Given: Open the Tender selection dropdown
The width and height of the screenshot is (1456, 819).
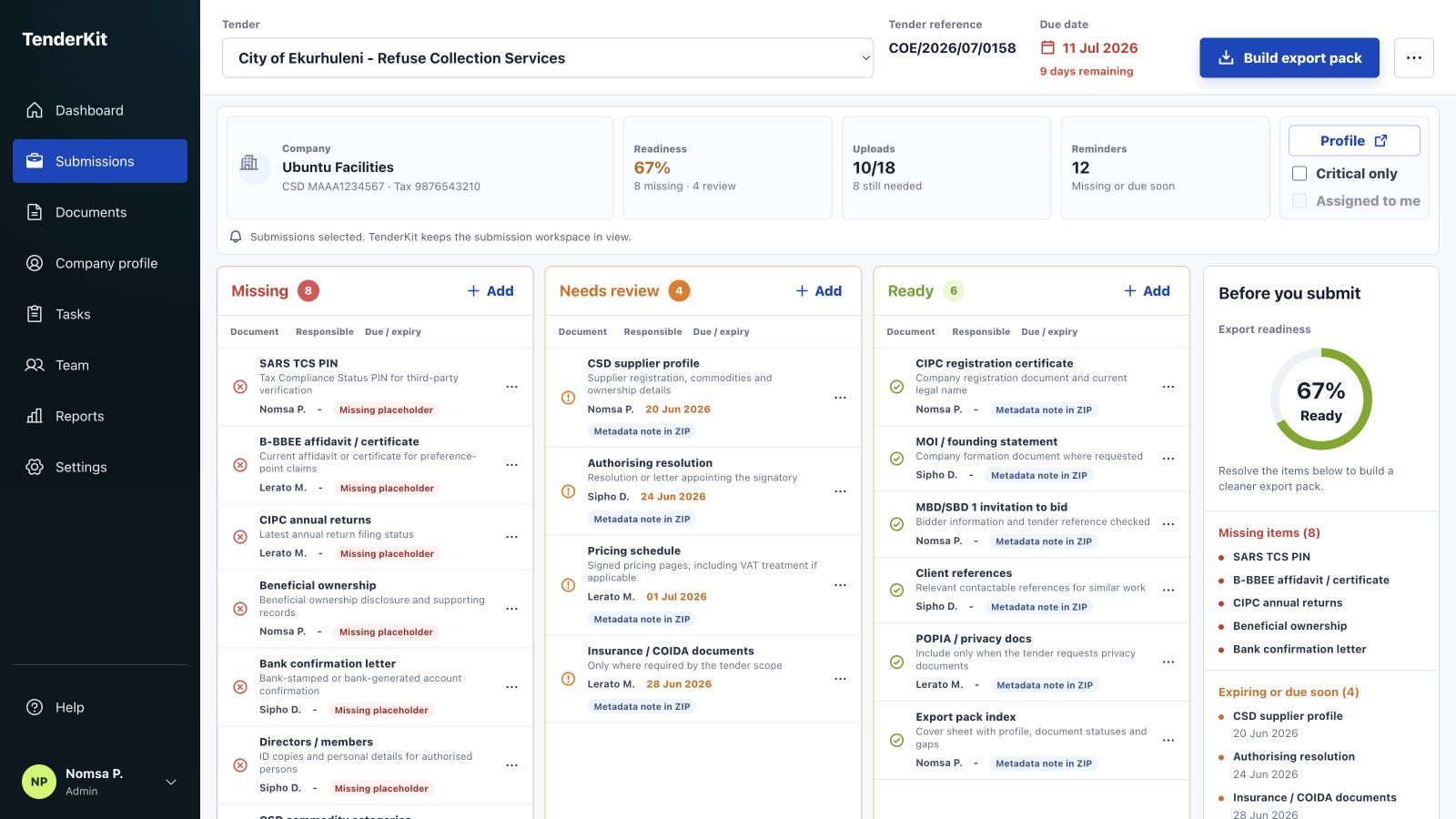Looking at the screenshot, I should click(548, 57).
